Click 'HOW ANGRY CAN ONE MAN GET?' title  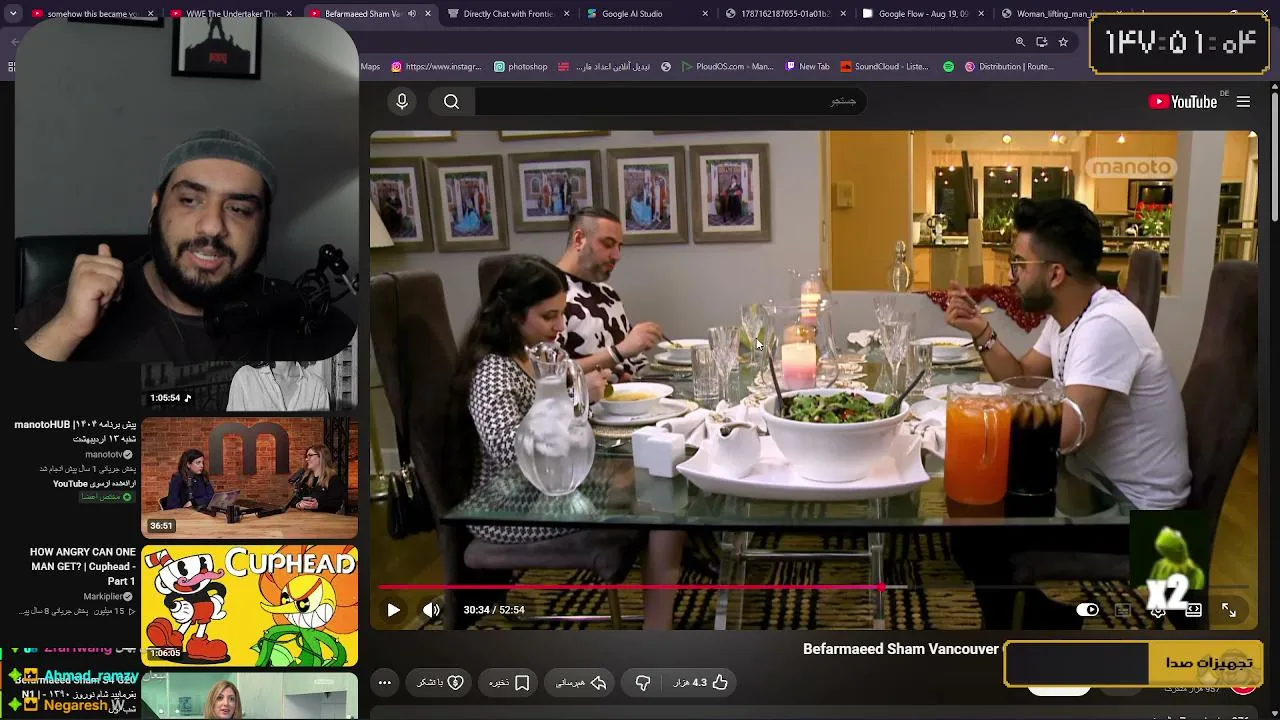83,566
